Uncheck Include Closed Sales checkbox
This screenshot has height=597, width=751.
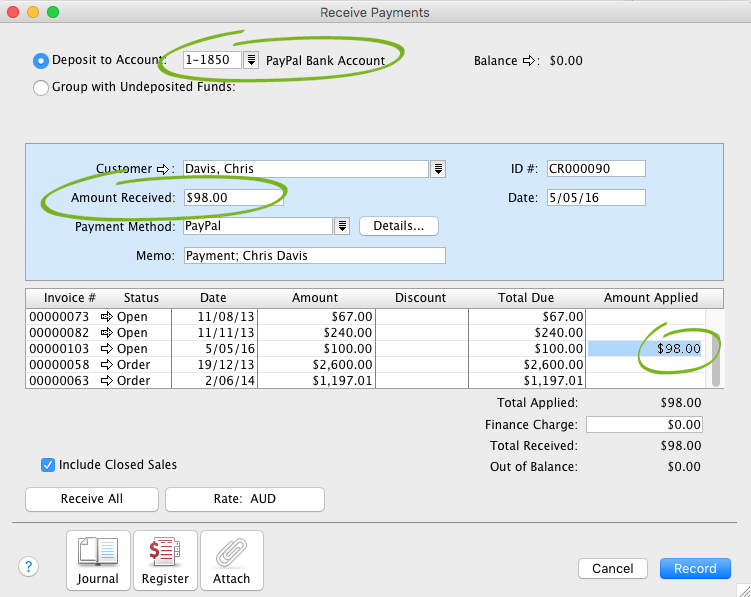[48, 465]
